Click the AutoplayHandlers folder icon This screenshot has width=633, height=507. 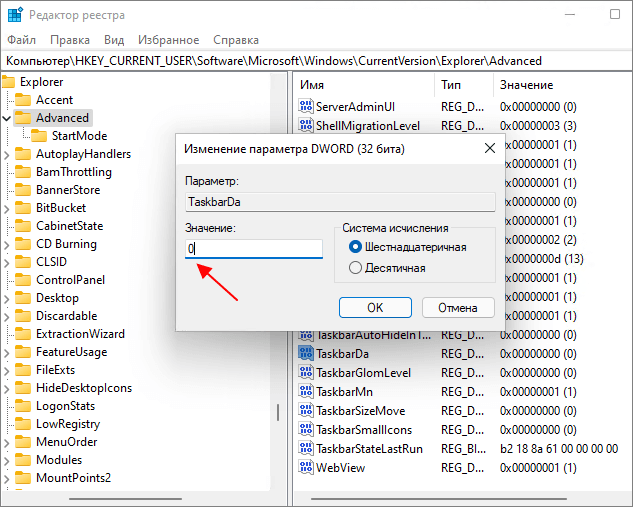point(23,154)
